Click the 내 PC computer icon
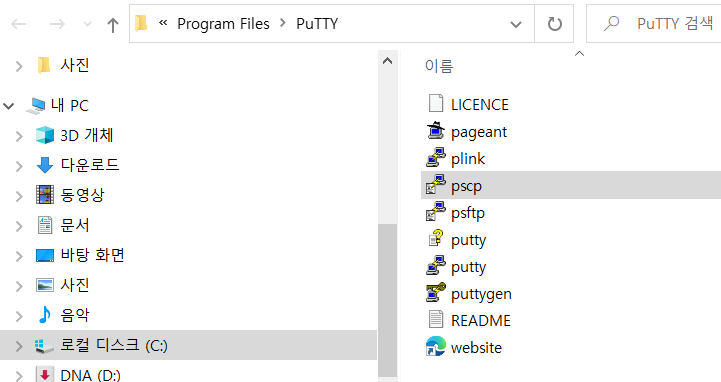 [36, 105]
